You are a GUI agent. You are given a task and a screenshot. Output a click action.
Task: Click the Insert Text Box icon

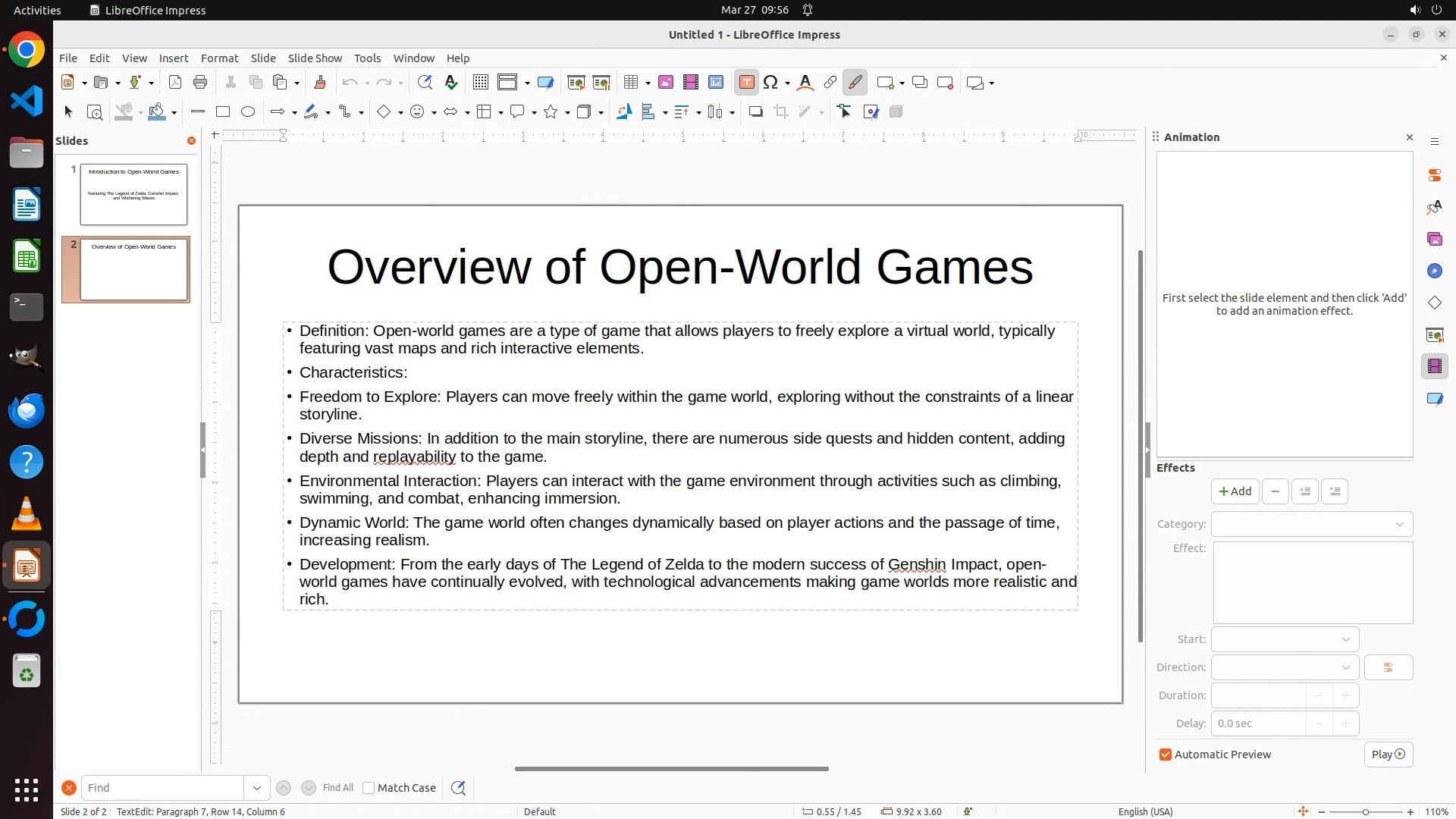click(x=746, y=83)
